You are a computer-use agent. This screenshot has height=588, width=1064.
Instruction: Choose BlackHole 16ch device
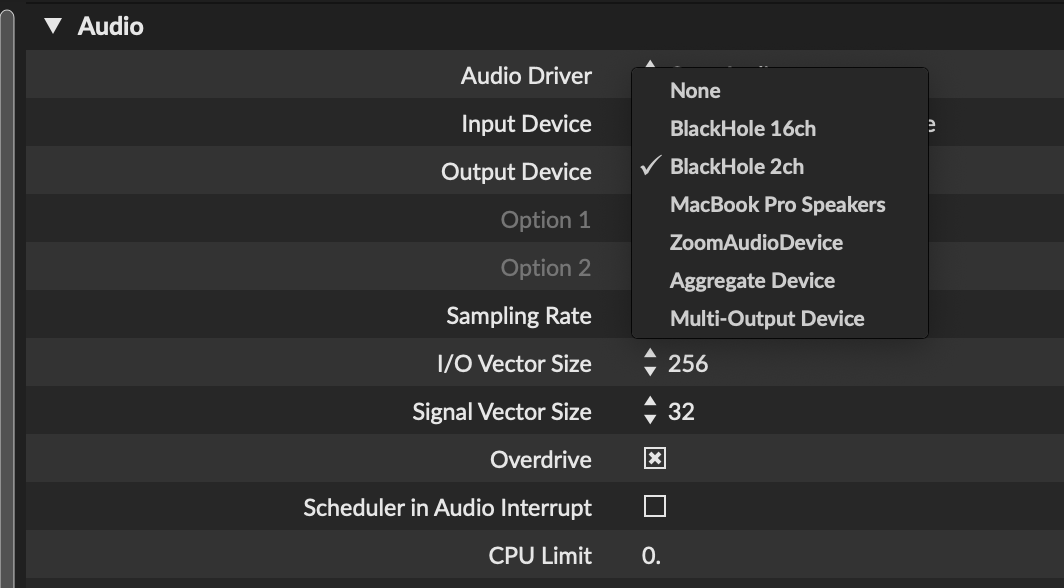point(742,129)
